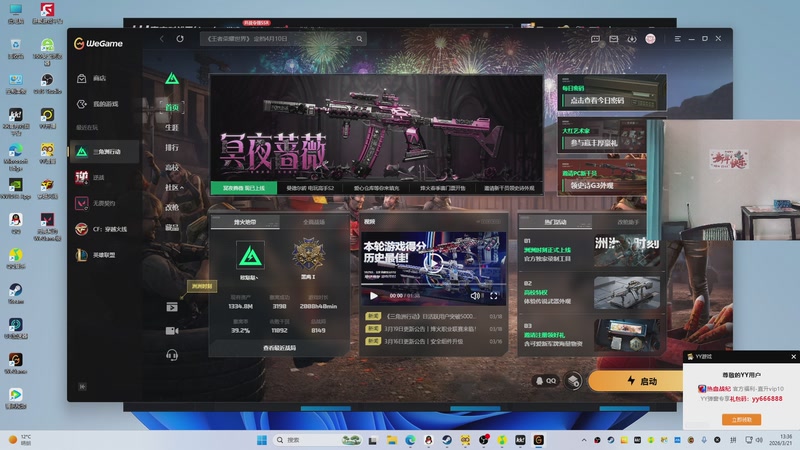Open the mail inbox icon in WeGame header

[614, 39]
